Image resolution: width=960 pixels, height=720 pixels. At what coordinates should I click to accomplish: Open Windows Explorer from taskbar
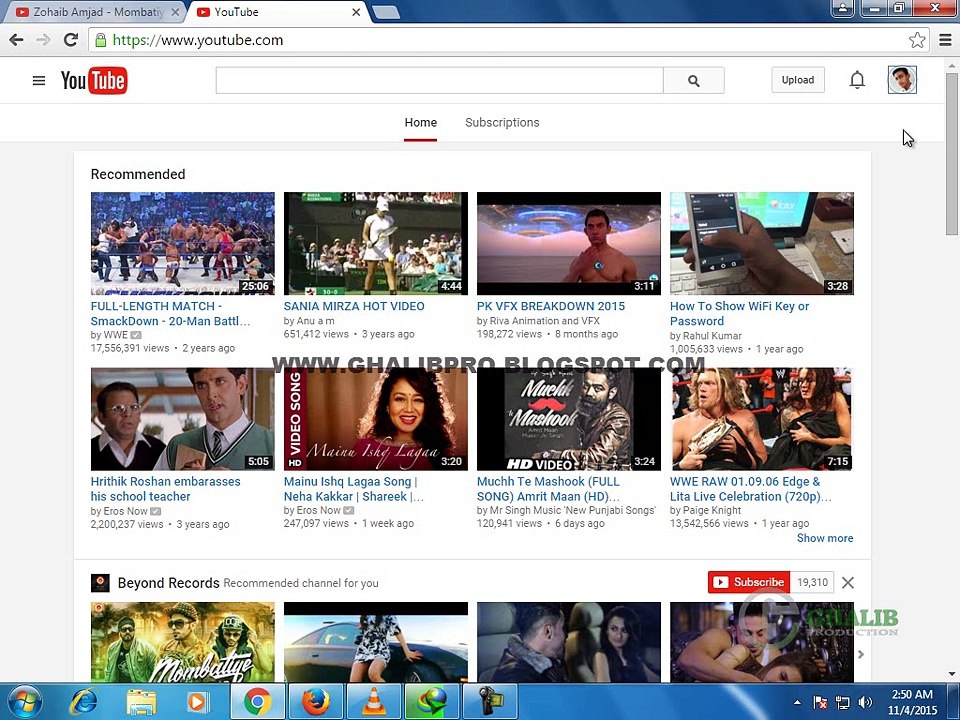(x=140, y=702)
